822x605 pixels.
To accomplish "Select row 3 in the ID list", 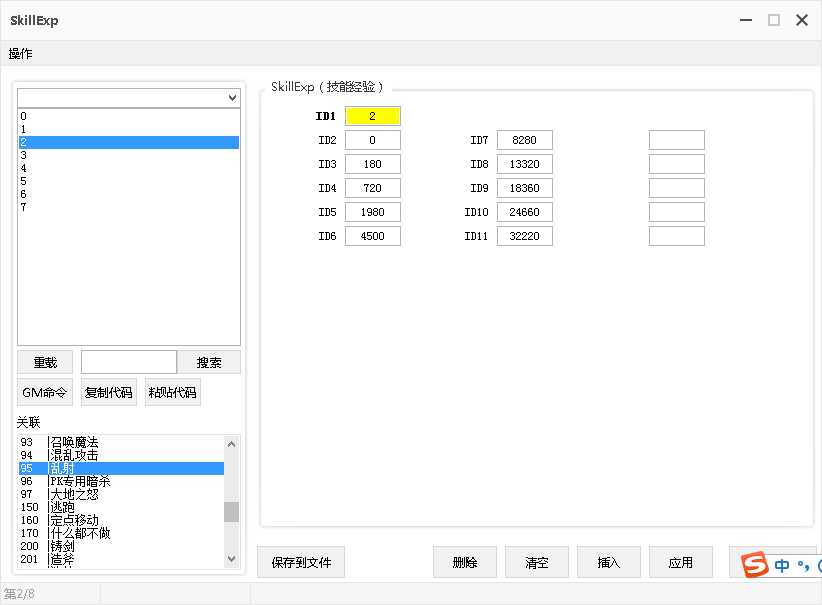I will click(x=129, y=155).
